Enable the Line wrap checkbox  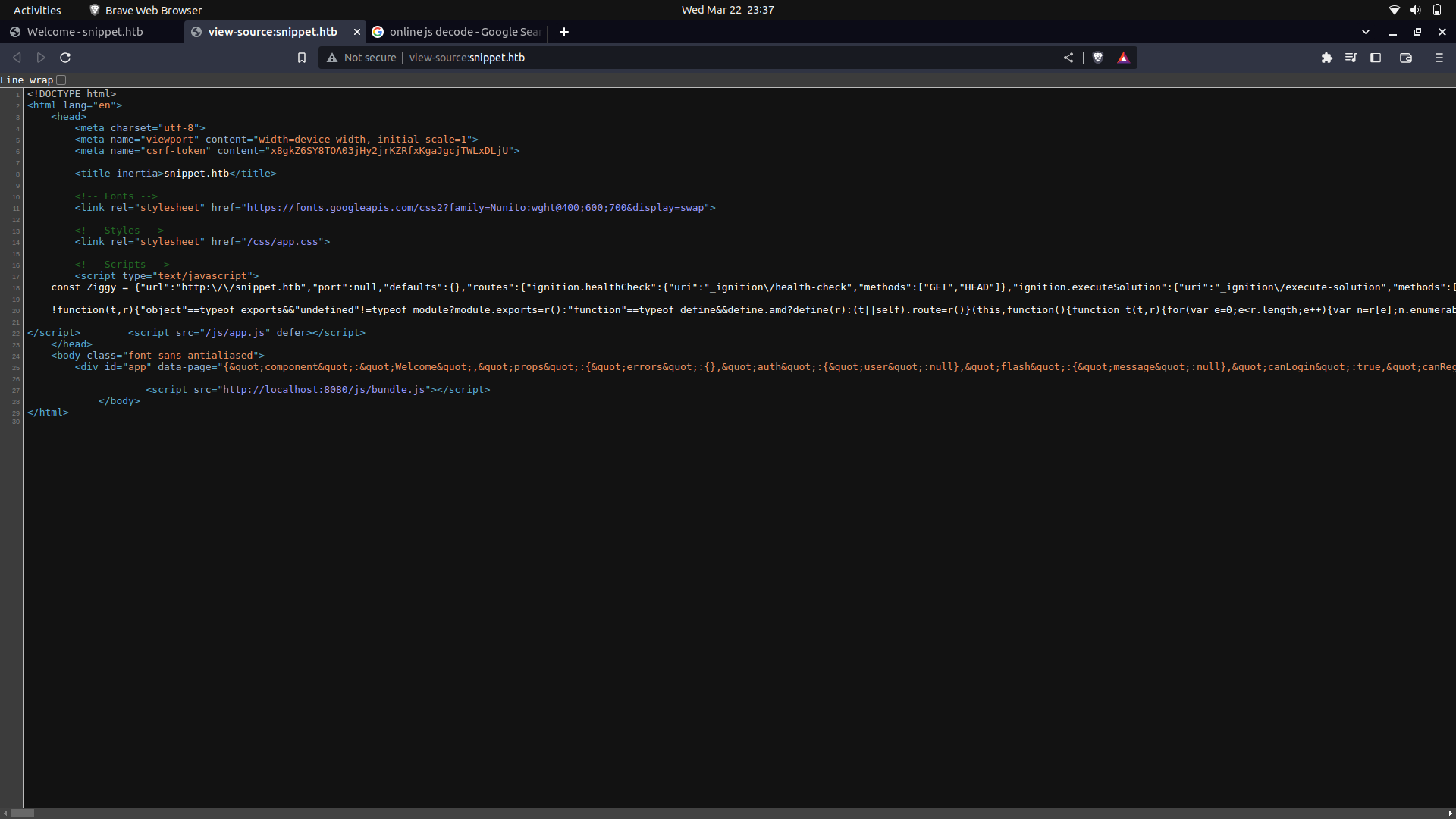click(x=61, y=80)
